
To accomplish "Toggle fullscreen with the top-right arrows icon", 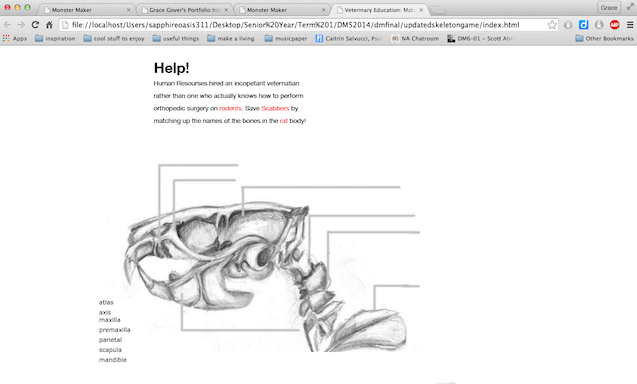I will [630, 7].
